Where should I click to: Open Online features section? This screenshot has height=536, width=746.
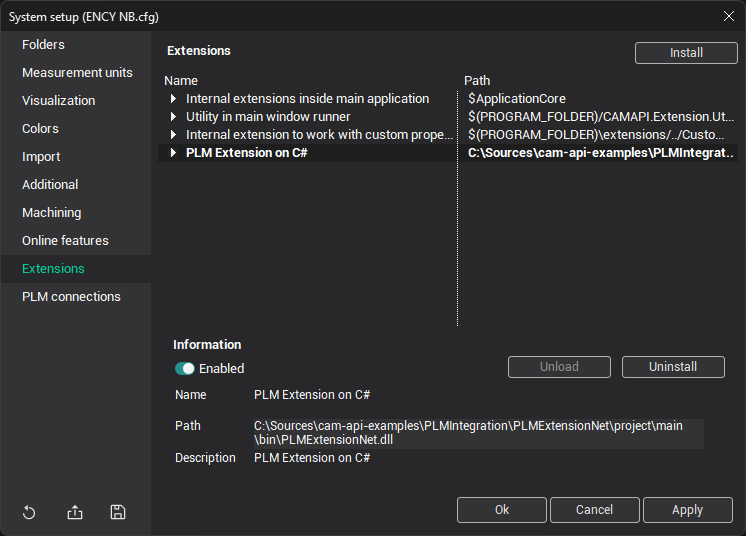click(65, 241)
